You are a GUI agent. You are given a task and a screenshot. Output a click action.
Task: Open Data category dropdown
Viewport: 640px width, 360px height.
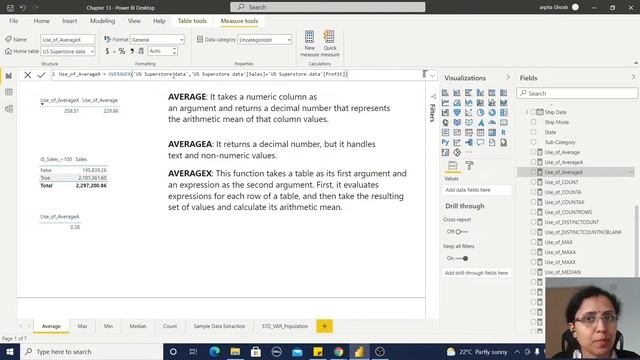(264, 40)
